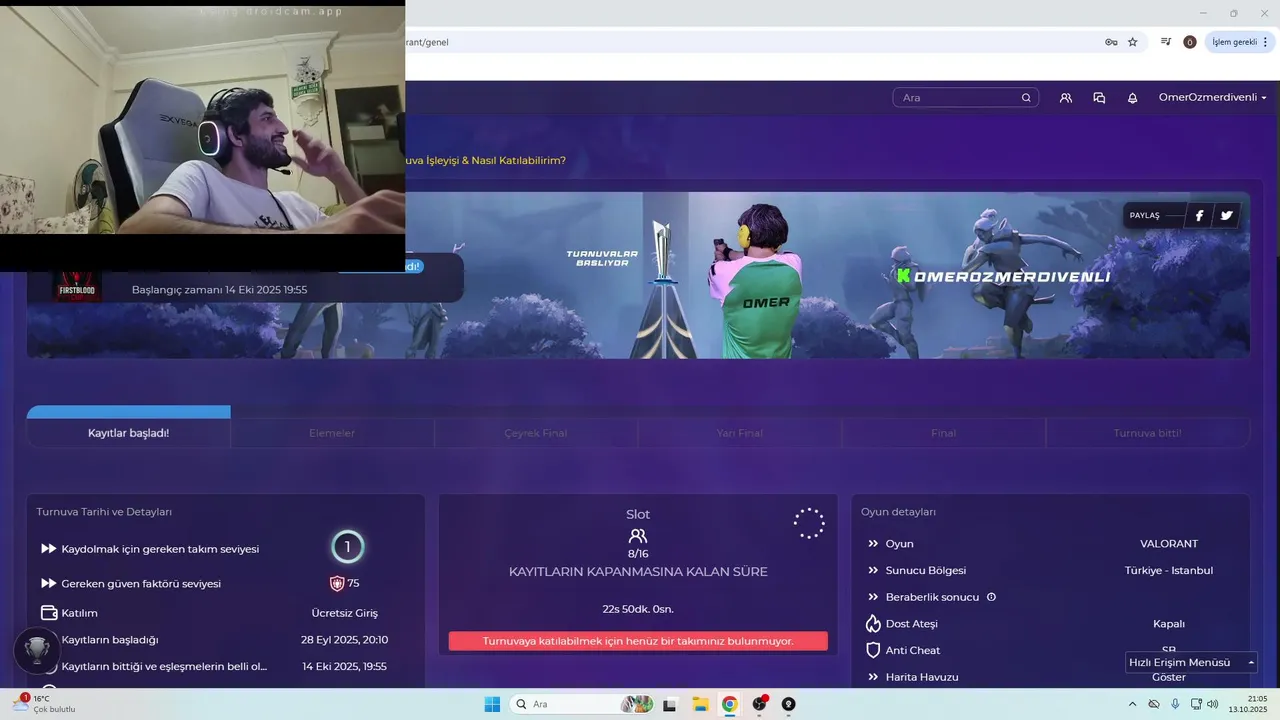The height and width of the screenshot is (720, 1280).
Task: Click Göster for Harita Havuzu
Action: pos(1168,677)
